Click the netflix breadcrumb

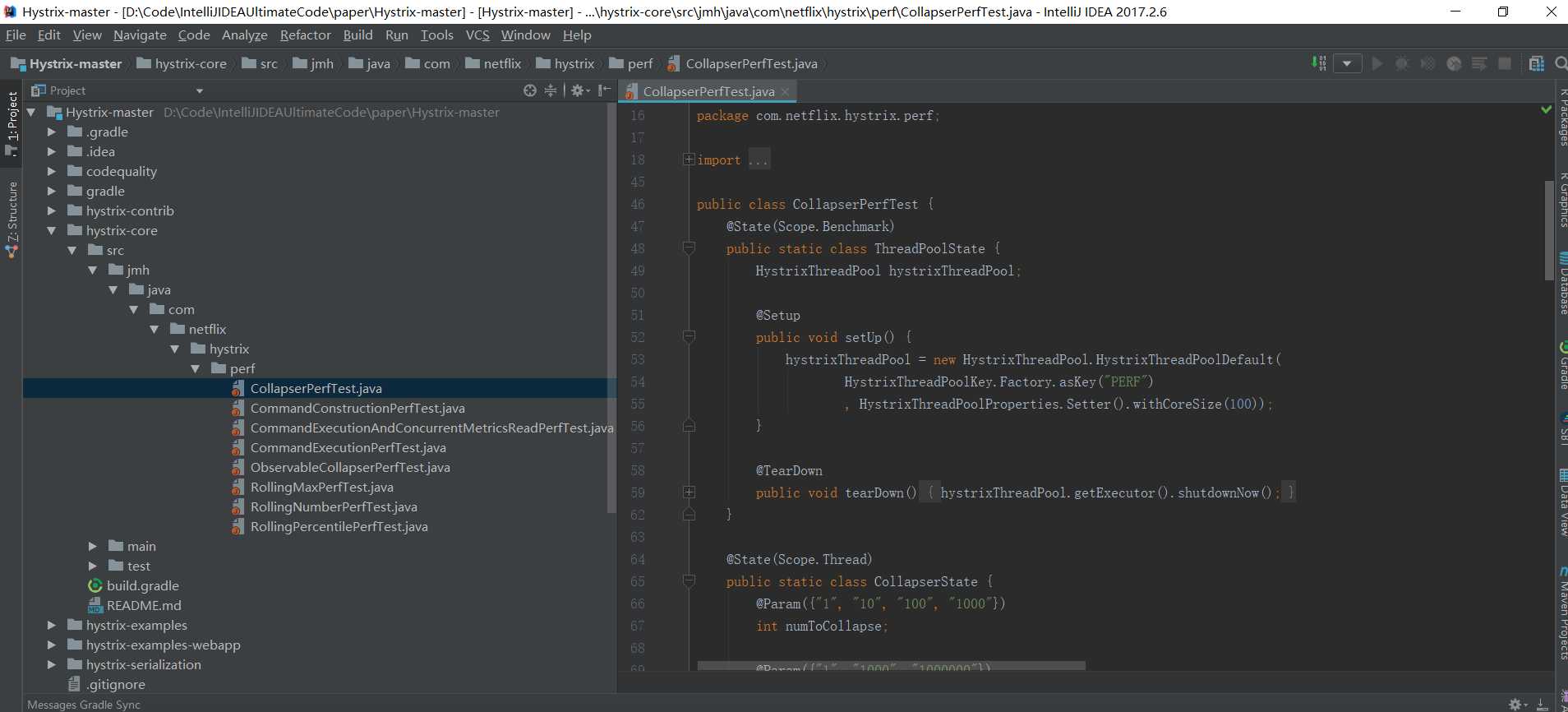493,63
